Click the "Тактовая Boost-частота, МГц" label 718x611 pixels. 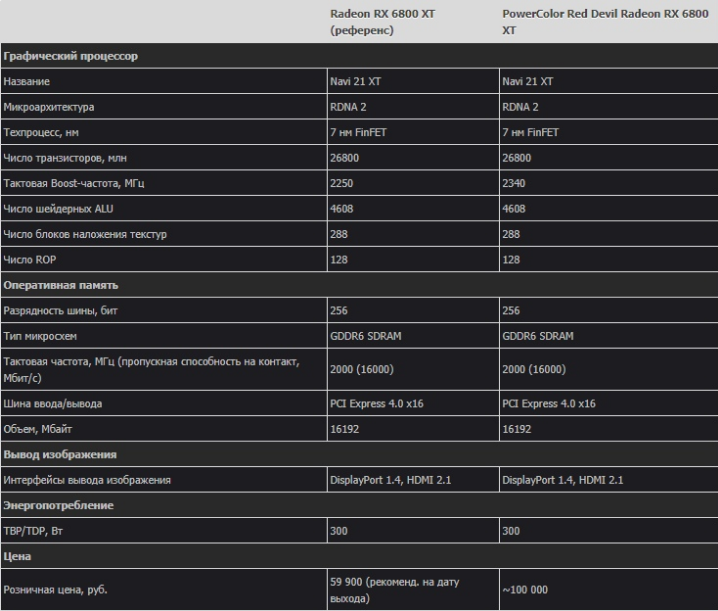[74, 183]
